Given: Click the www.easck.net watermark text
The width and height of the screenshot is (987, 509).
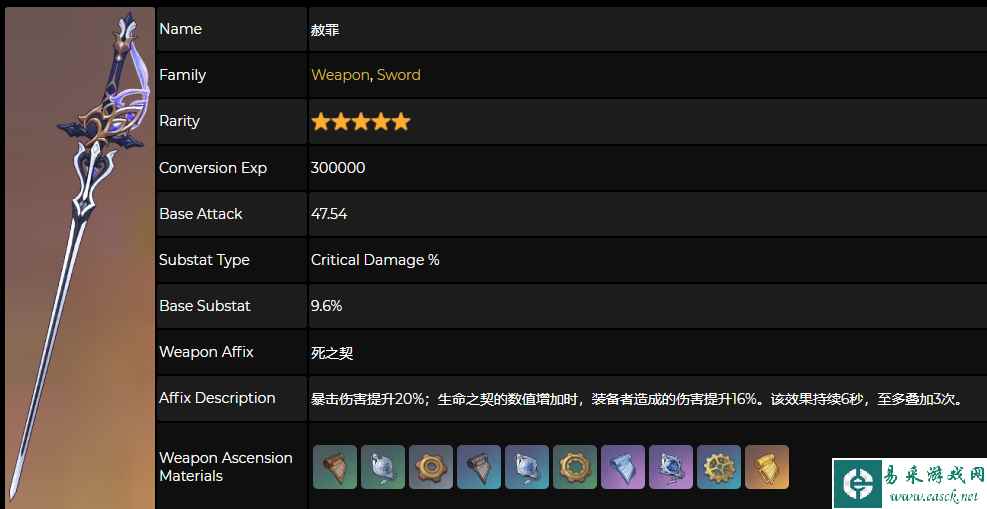Looking at the screenshot, I should pyautogui.click(x=933, y=496).
